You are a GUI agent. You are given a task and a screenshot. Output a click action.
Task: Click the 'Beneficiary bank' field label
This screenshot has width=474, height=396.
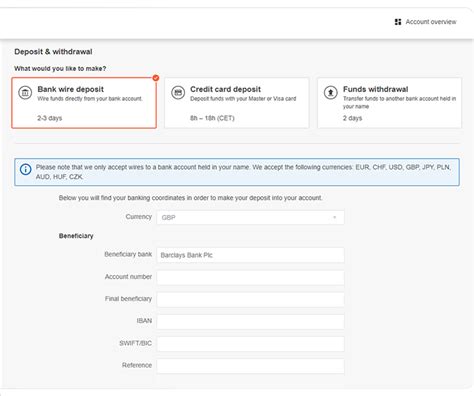(x=128, y=254)
